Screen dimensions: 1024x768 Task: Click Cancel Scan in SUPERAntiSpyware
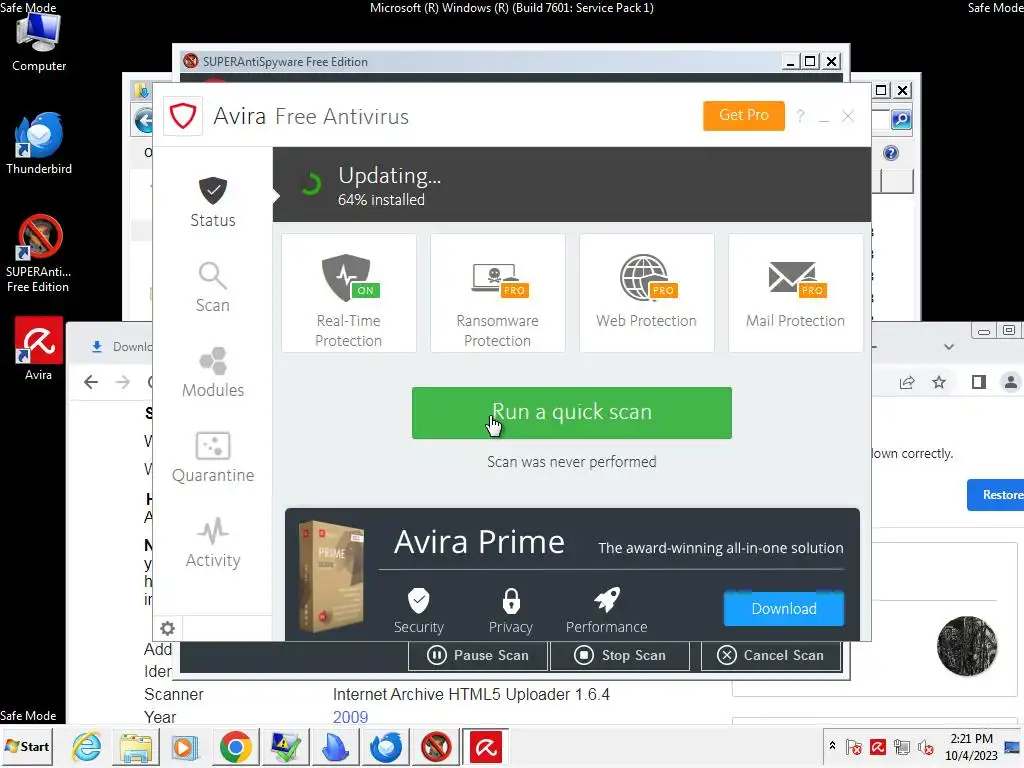[x=771, y=655]
